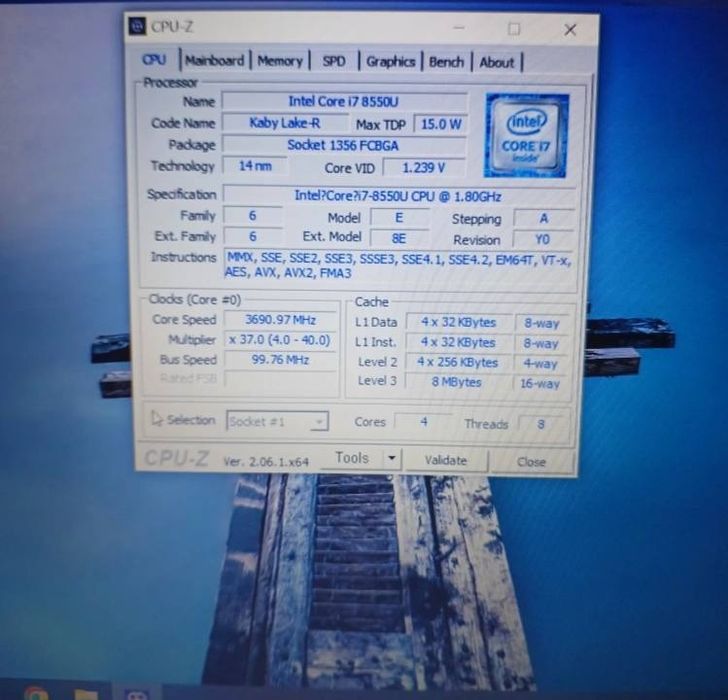Maximize the CPU-Z window
728x700 pixels.
pos(514,29)
